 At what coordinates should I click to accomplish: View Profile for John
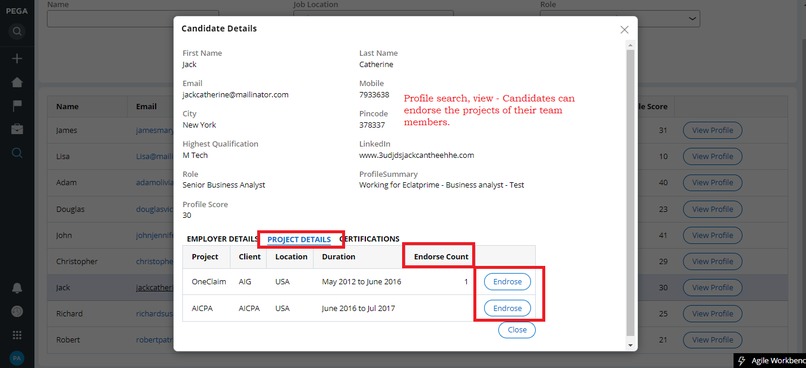(712, 235)
